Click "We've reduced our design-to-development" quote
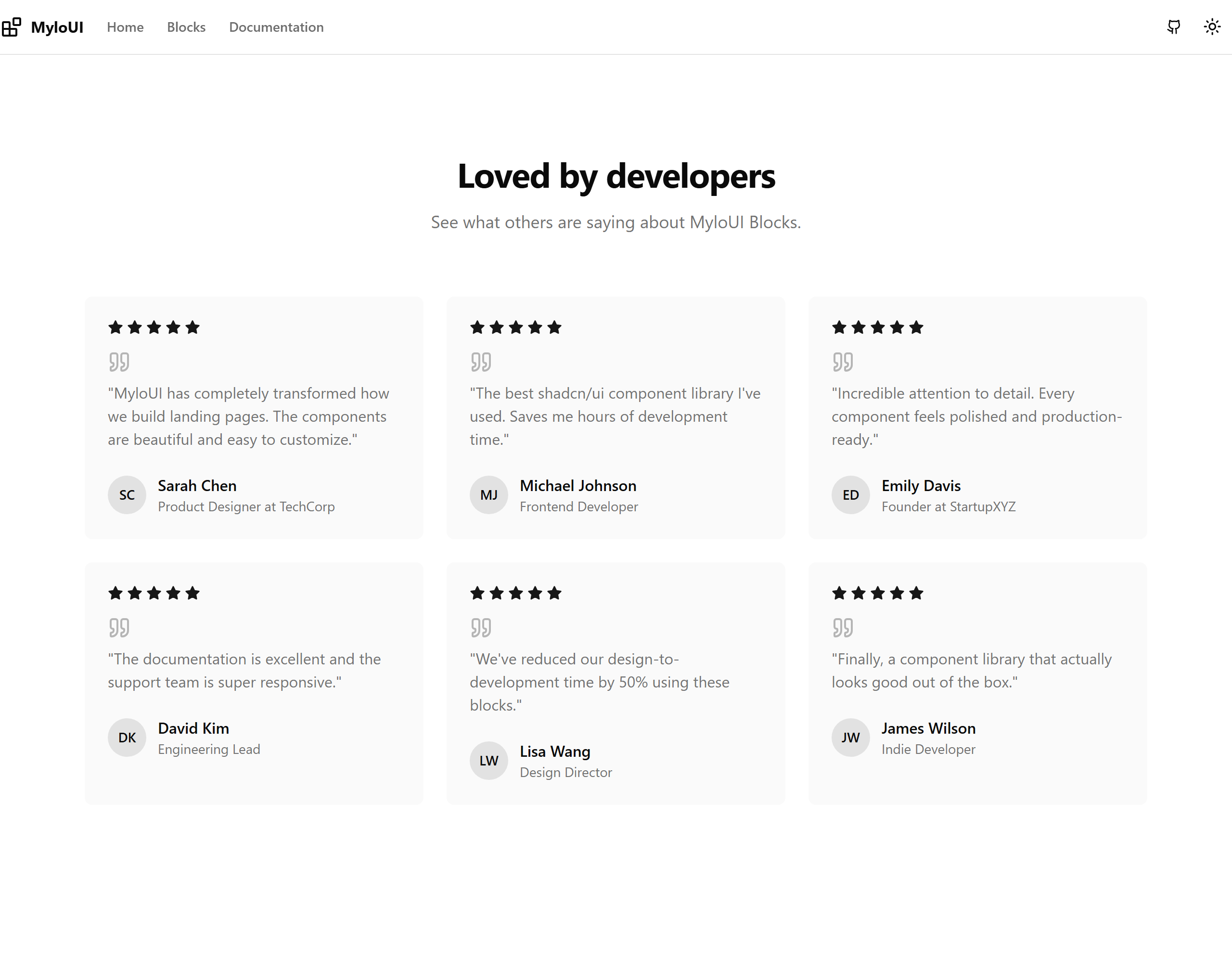 (600, 682)
